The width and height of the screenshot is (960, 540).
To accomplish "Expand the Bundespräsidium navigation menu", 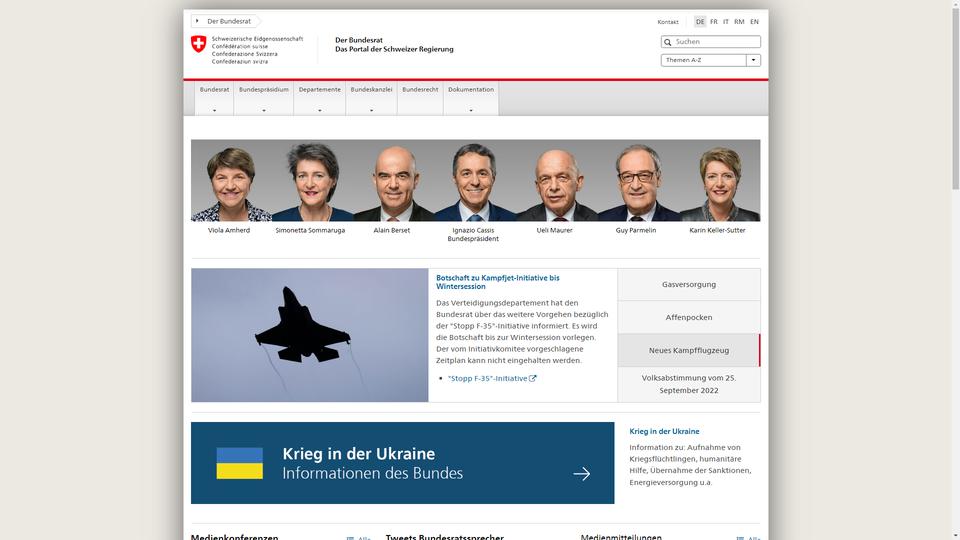I will 264,97.
